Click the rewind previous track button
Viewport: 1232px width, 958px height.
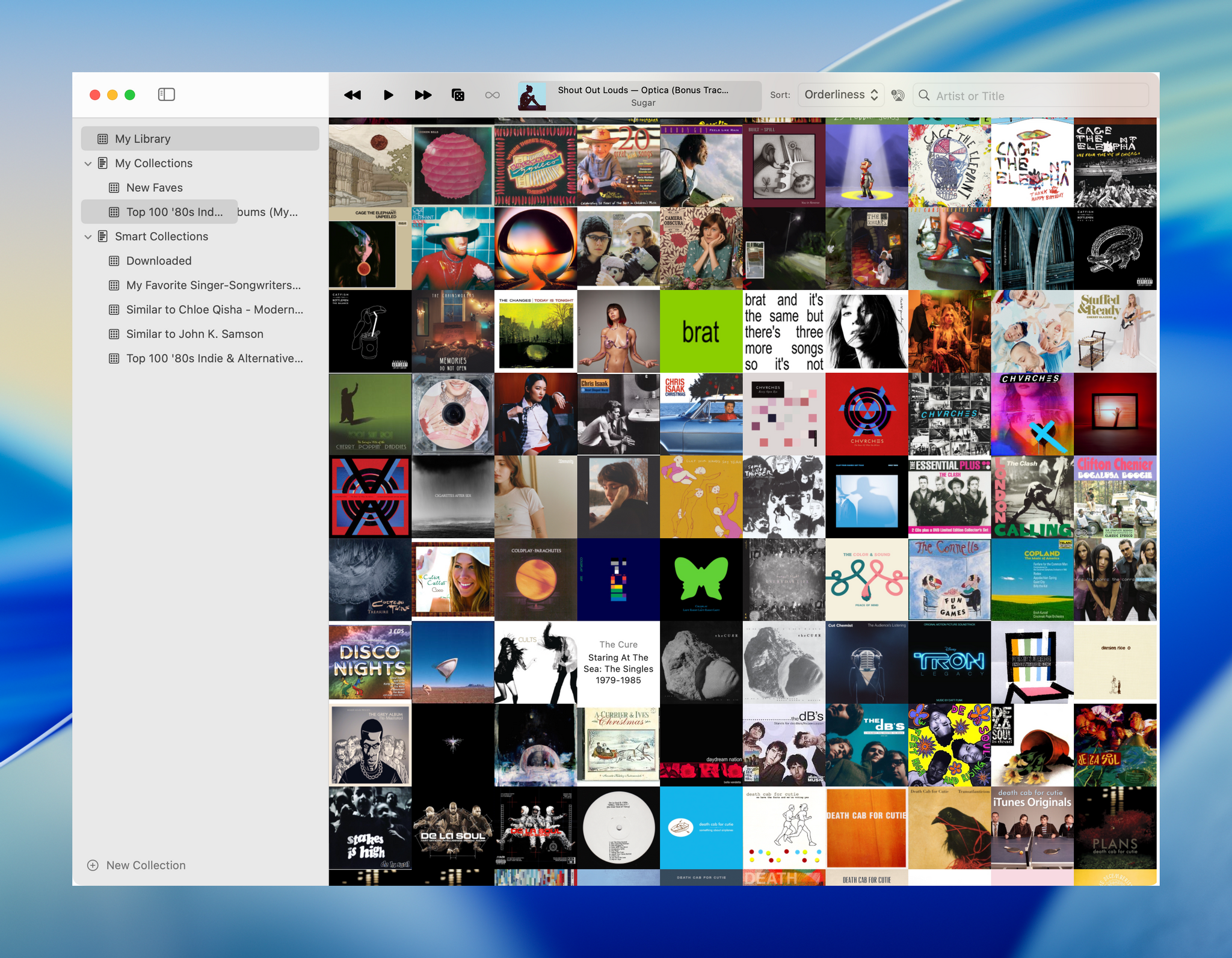tap(353, 95)
